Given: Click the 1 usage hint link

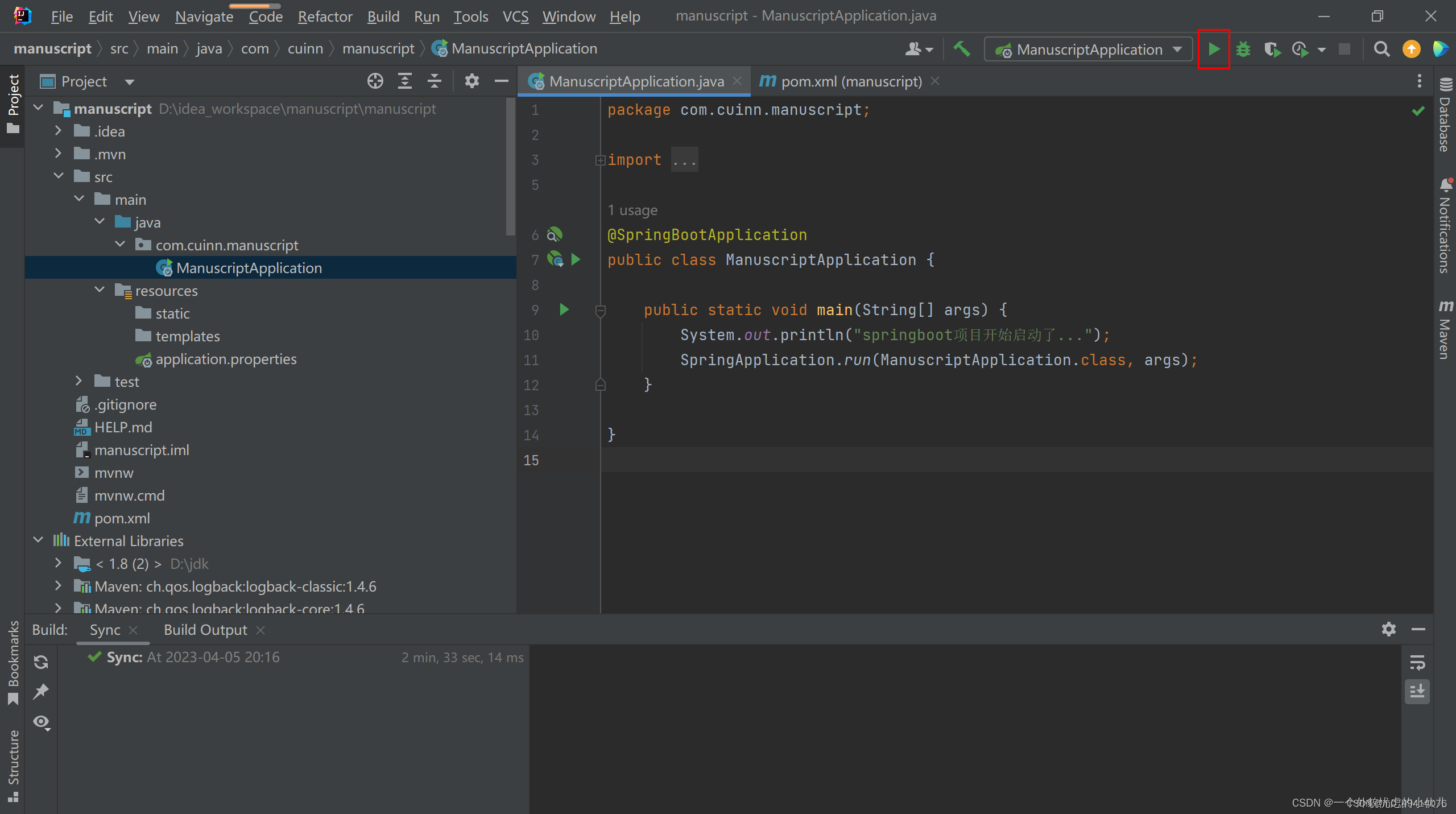Looking at the screenshot, I should point(632,210).
